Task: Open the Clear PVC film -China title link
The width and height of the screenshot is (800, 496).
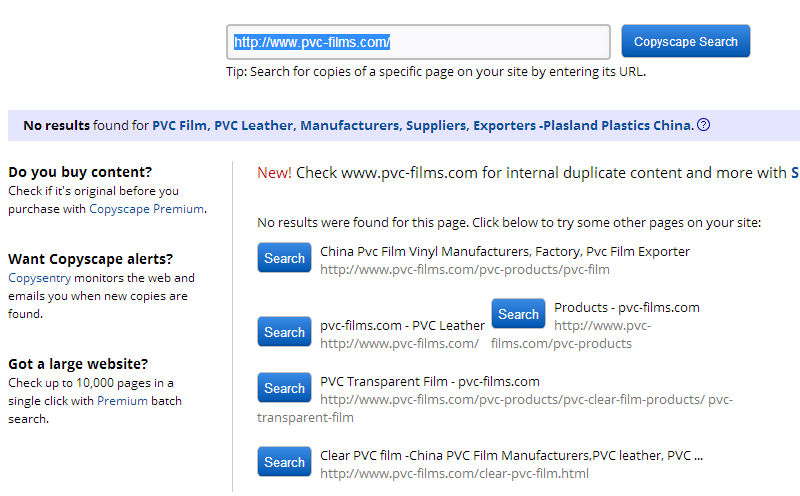Action: click(511, 456)
